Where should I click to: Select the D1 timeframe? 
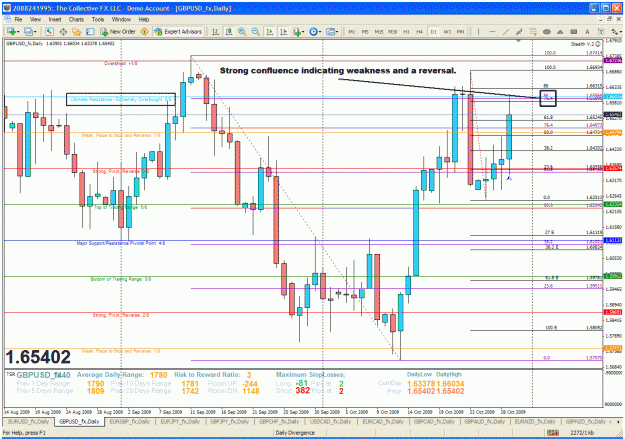(x=433, y=31)
